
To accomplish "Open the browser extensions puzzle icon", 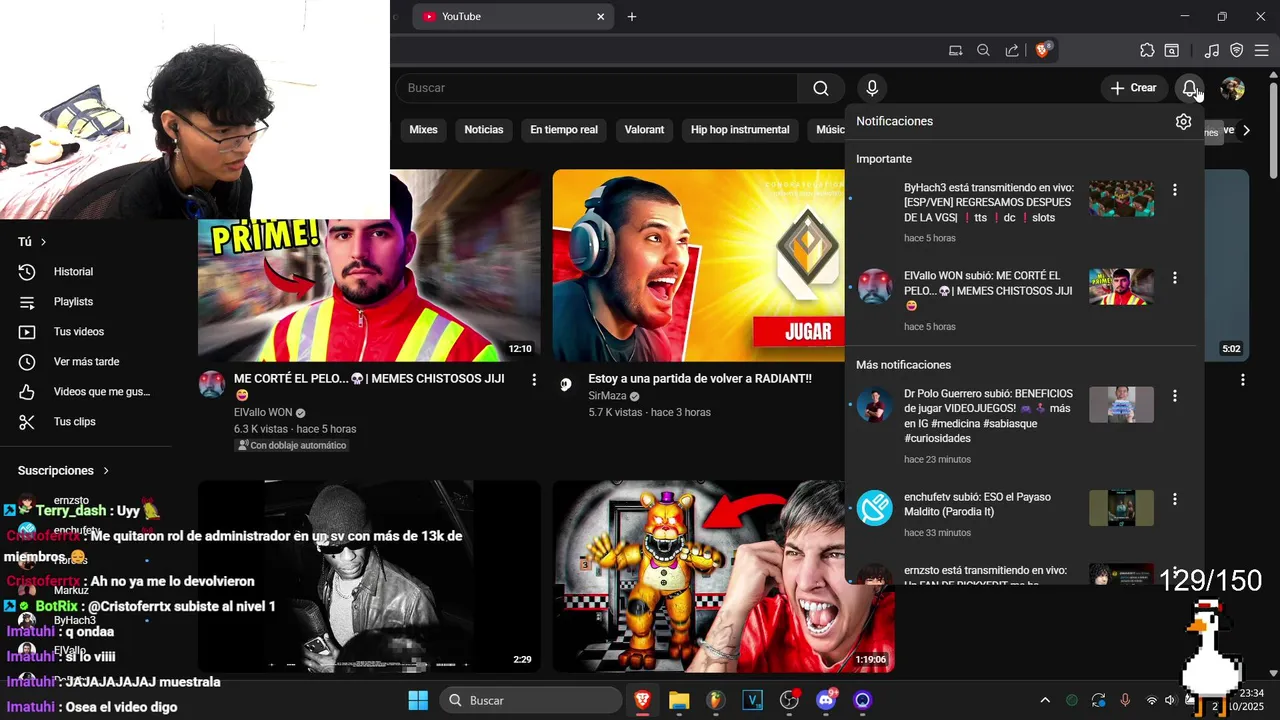I will [x=1147, y=50].
